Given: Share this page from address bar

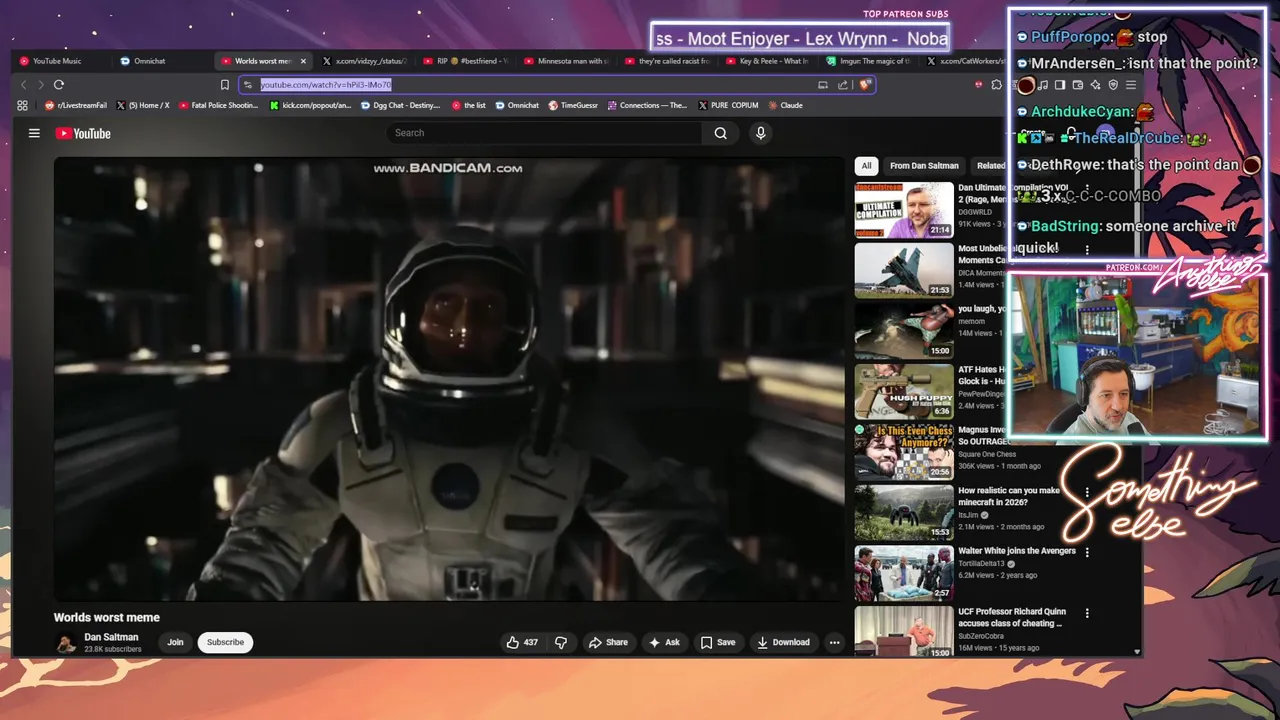Looking at the screenshot, I should (843, 85).
